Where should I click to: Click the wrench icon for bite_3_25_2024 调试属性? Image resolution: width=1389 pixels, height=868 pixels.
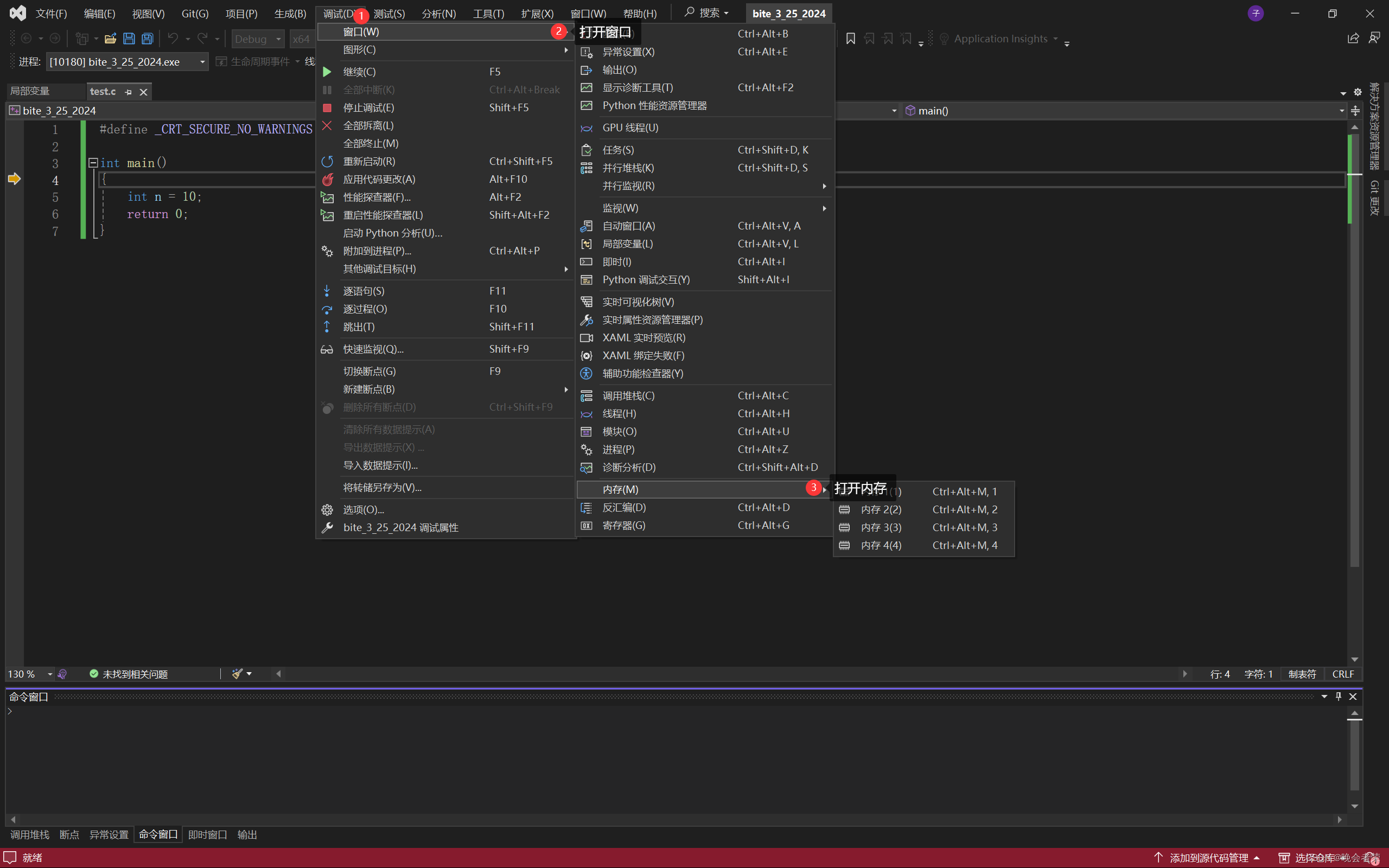[327, 527]
